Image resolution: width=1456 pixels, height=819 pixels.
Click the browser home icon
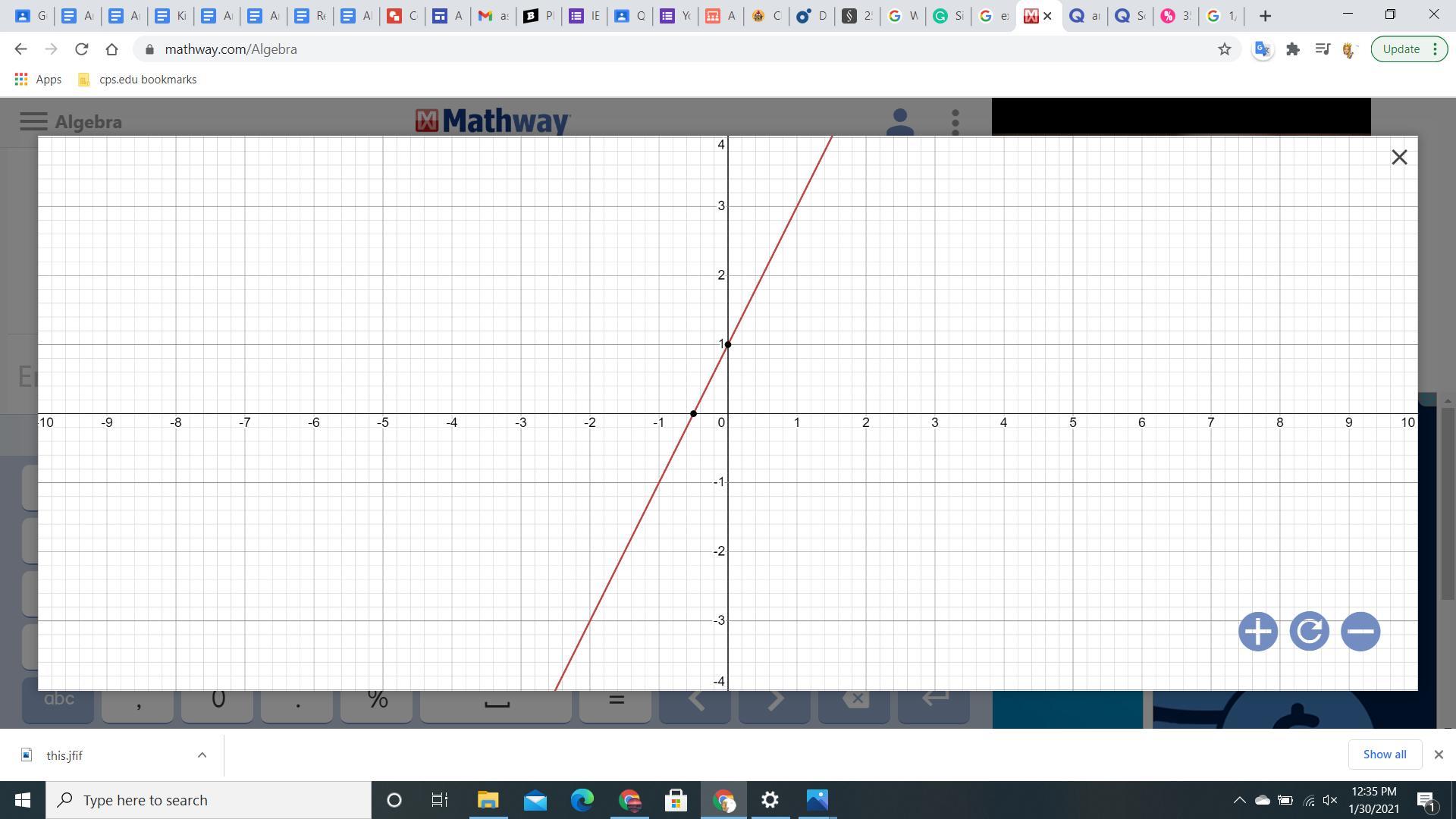111,49
